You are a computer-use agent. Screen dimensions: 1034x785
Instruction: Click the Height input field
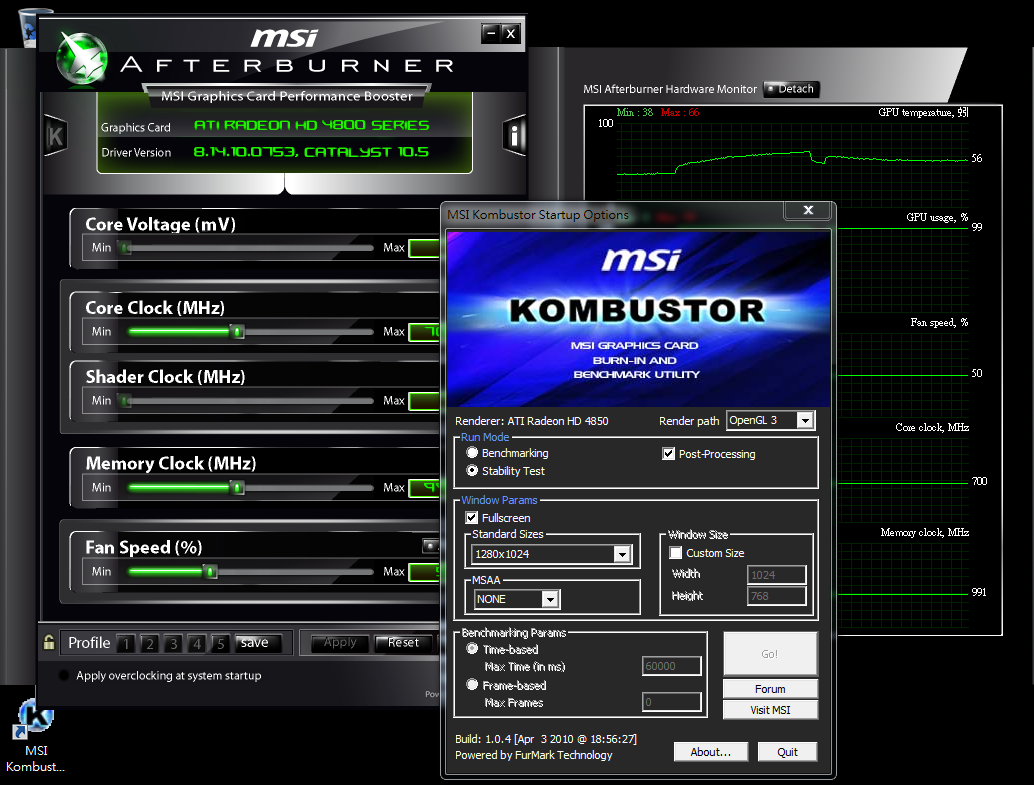[776, 596]
